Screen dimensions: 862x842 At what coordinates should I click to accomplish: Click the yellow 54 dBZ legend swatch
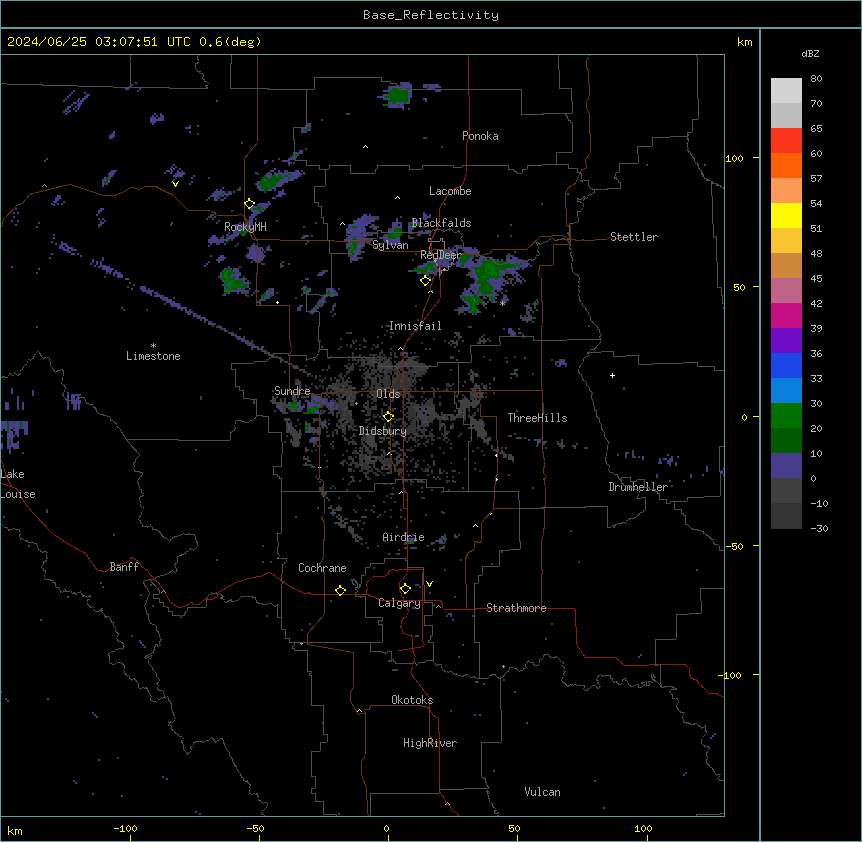point(786,215)
